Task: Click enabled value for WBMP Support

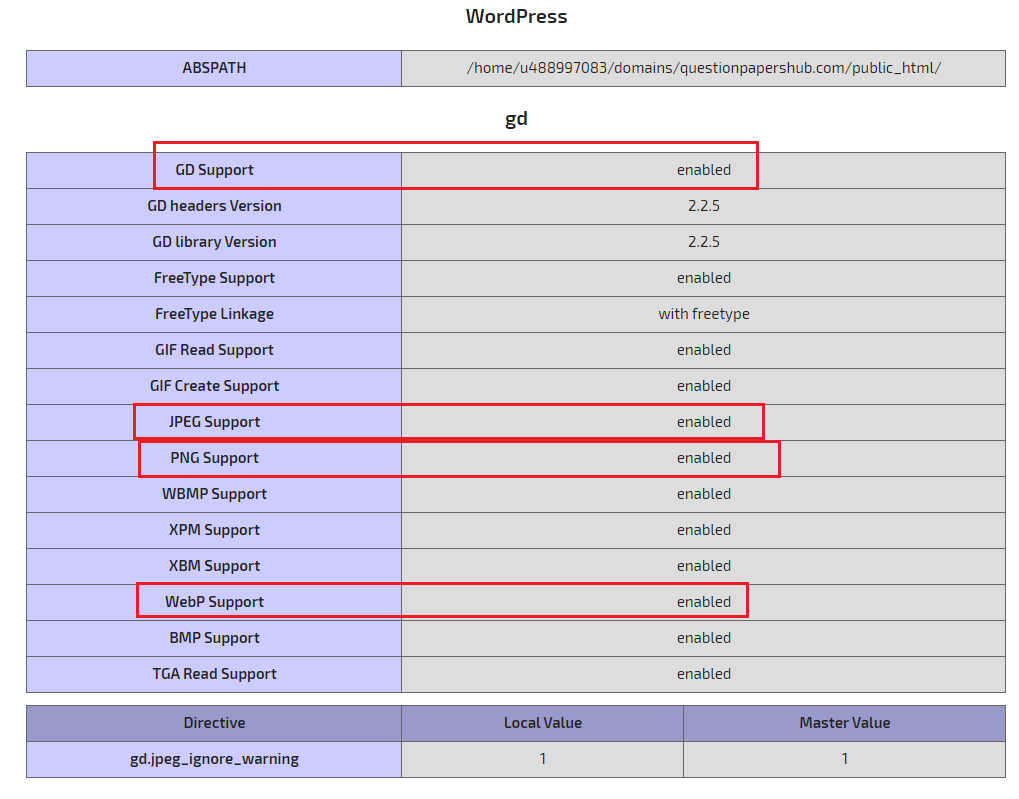Action: tap(704, 494)
